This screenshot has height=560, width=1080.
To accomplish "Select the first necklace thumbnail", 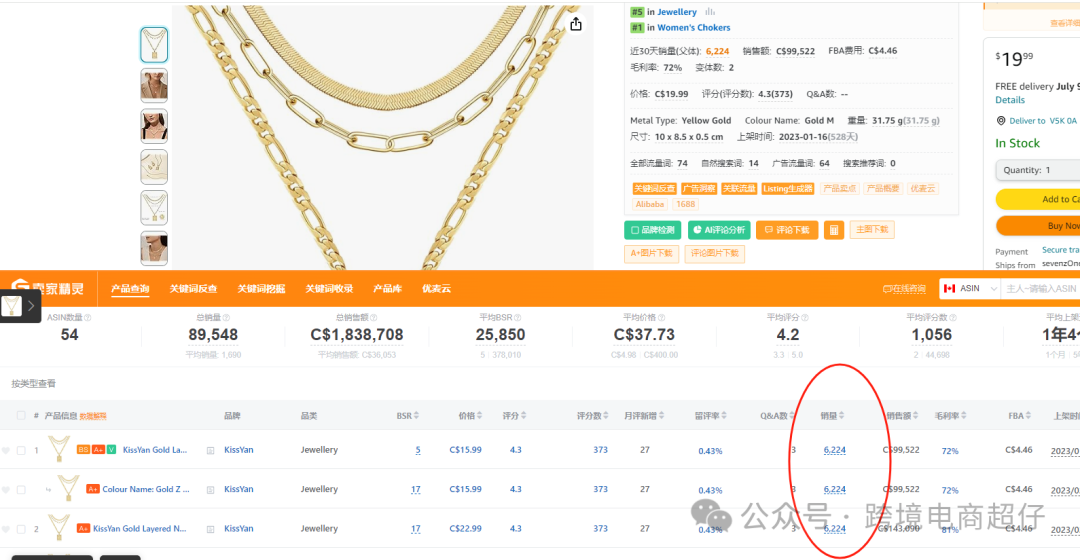I will 154,45.
